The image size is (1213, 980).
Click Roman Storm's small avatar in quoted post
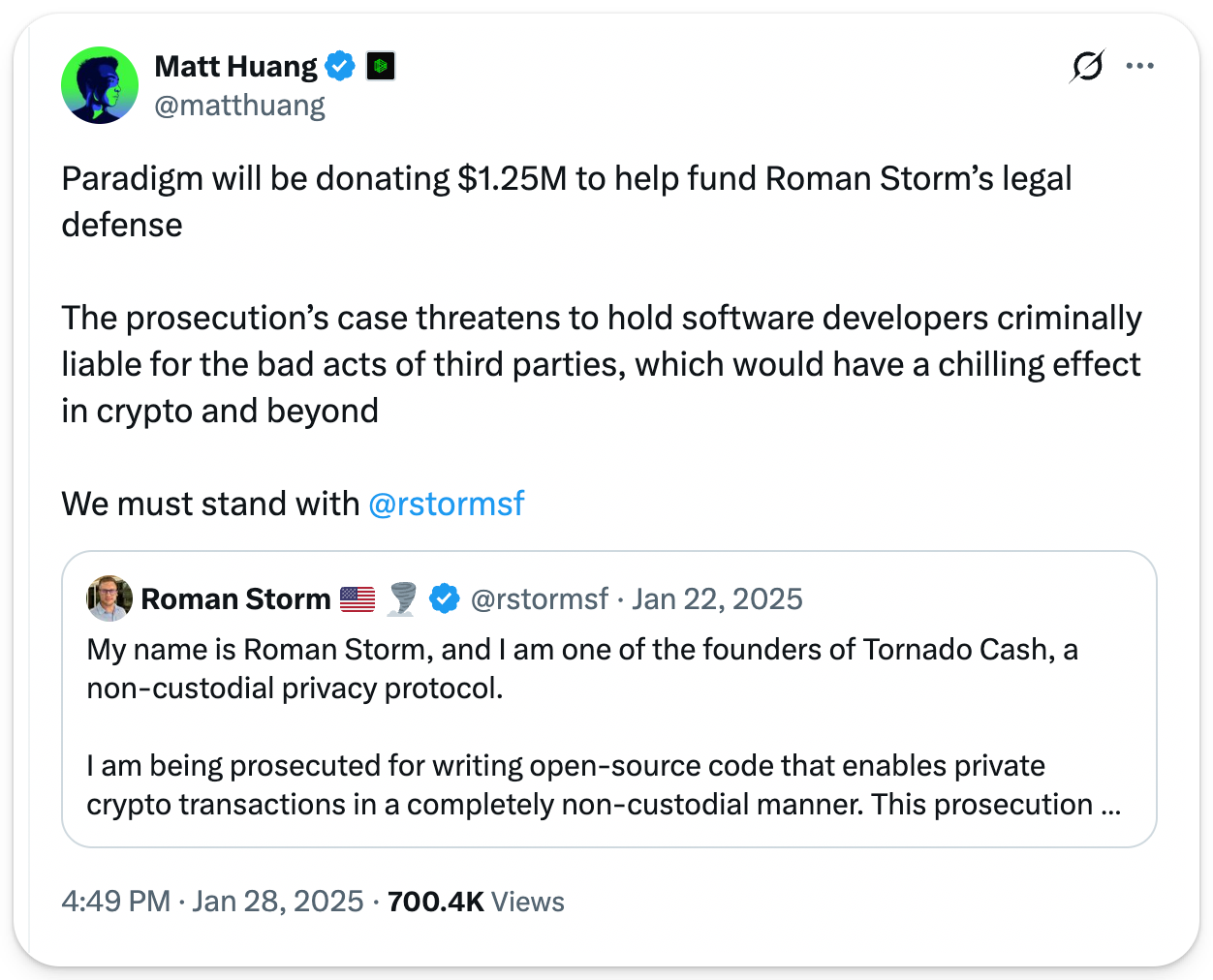109,598
